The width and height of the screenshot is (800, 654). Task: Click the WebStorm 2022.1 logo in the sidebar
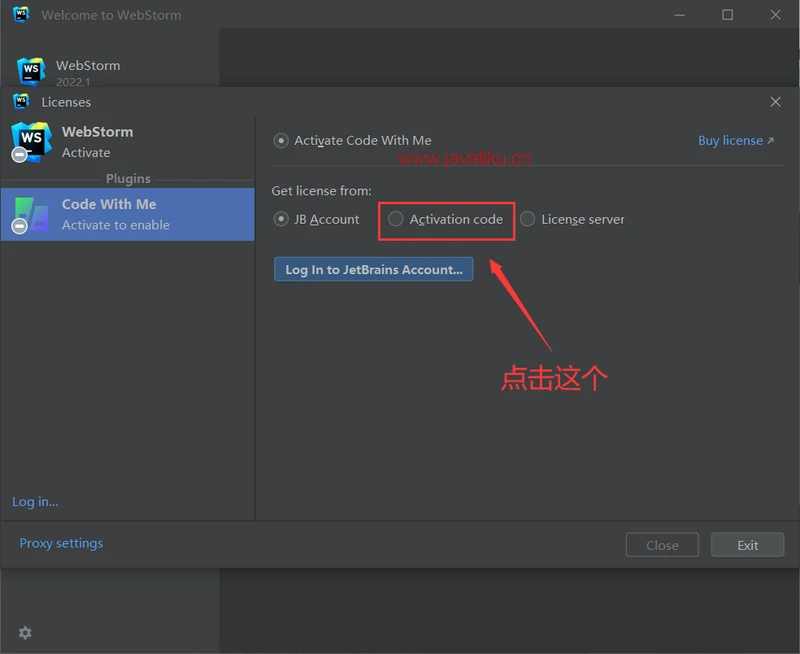(31, 71)
